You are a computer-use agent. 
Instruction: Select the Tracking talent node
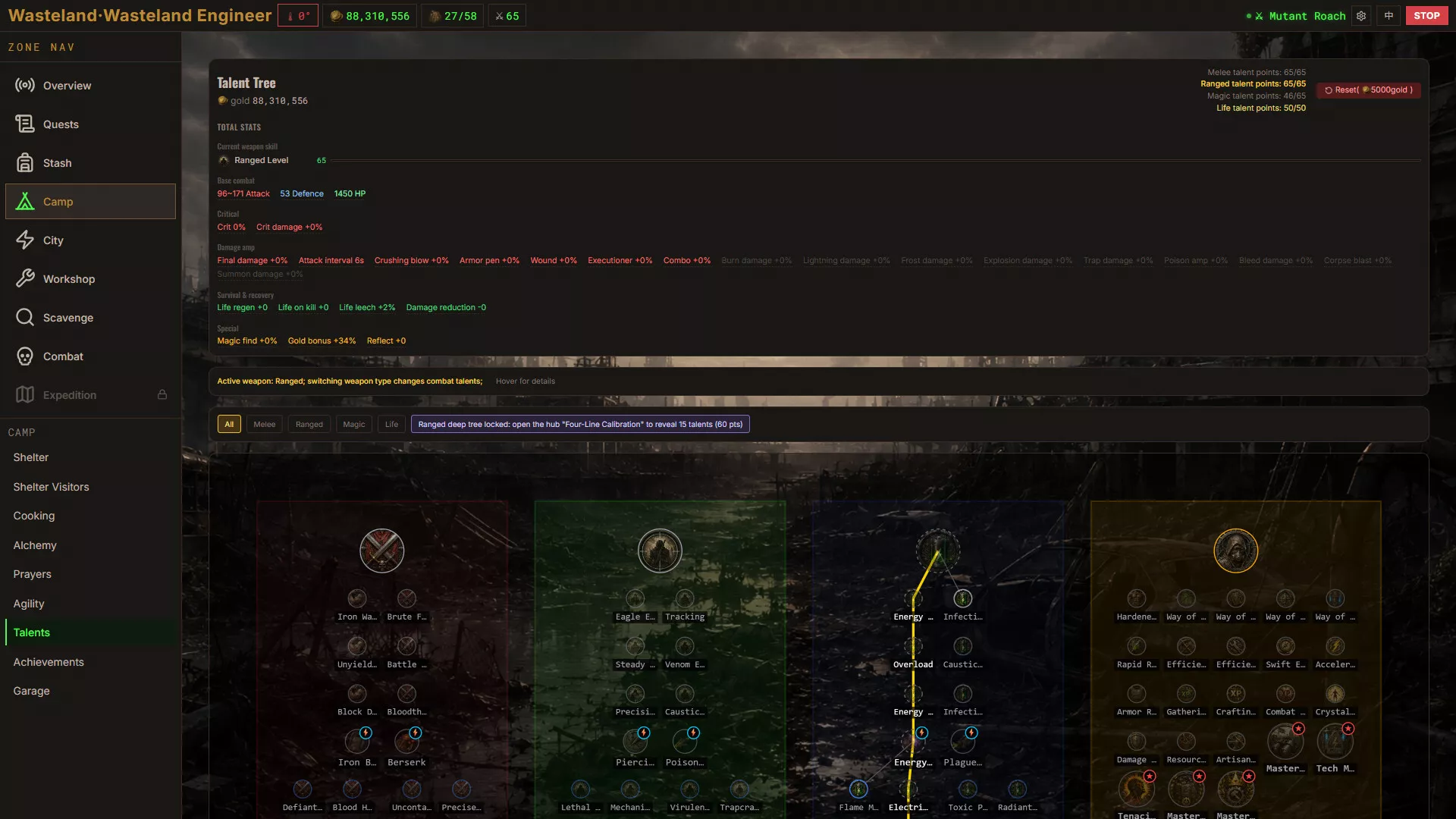pyautogui.click(x=685, y=599)
